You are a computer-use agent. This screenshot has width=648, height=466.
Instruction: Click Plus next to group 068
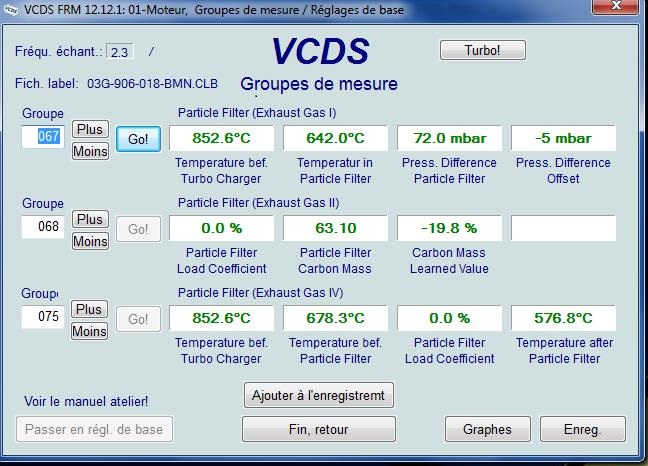tap(90, 219)
